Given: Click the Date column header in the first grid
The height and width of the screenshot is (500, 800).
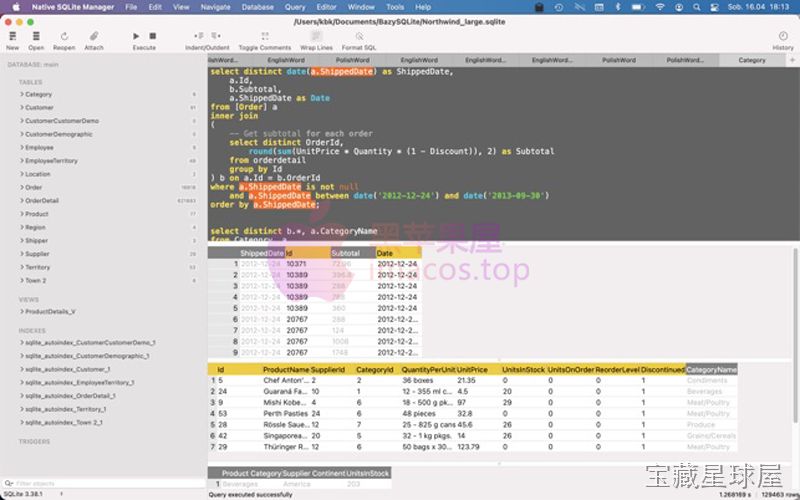Looking at the screenshot, I should tap(398, 253).
